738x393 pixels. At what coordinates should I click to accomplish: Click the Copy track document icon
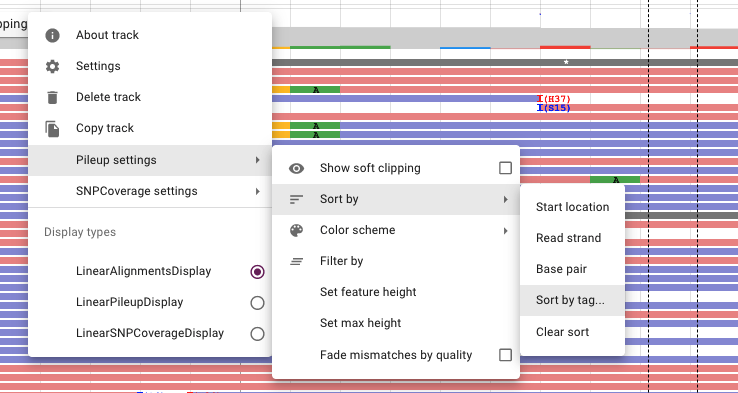(52, 128)
